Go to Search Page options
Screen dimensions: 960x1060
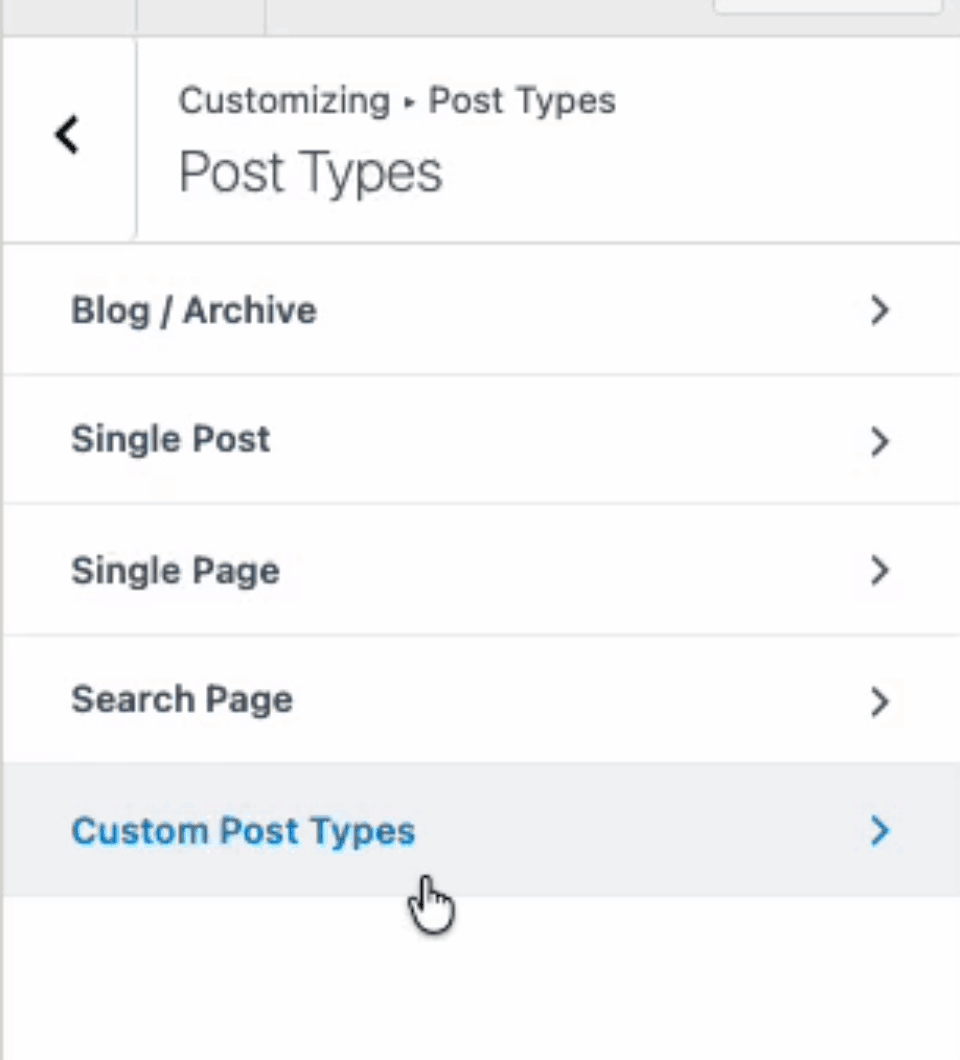[x=182, y=700]
